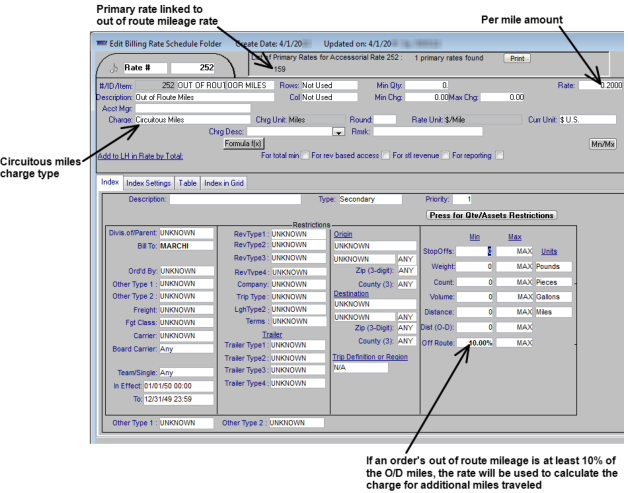
Task: Select the Trailer Type1 field
Action: click(x=298, y=345)
